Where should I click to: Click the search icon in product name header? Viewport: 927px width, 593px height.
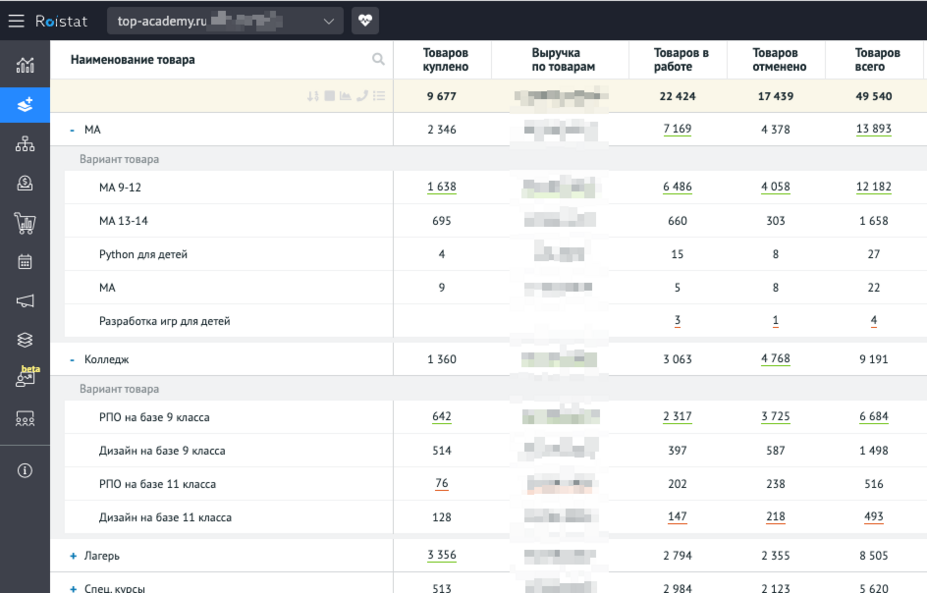[x=378, y=60]
